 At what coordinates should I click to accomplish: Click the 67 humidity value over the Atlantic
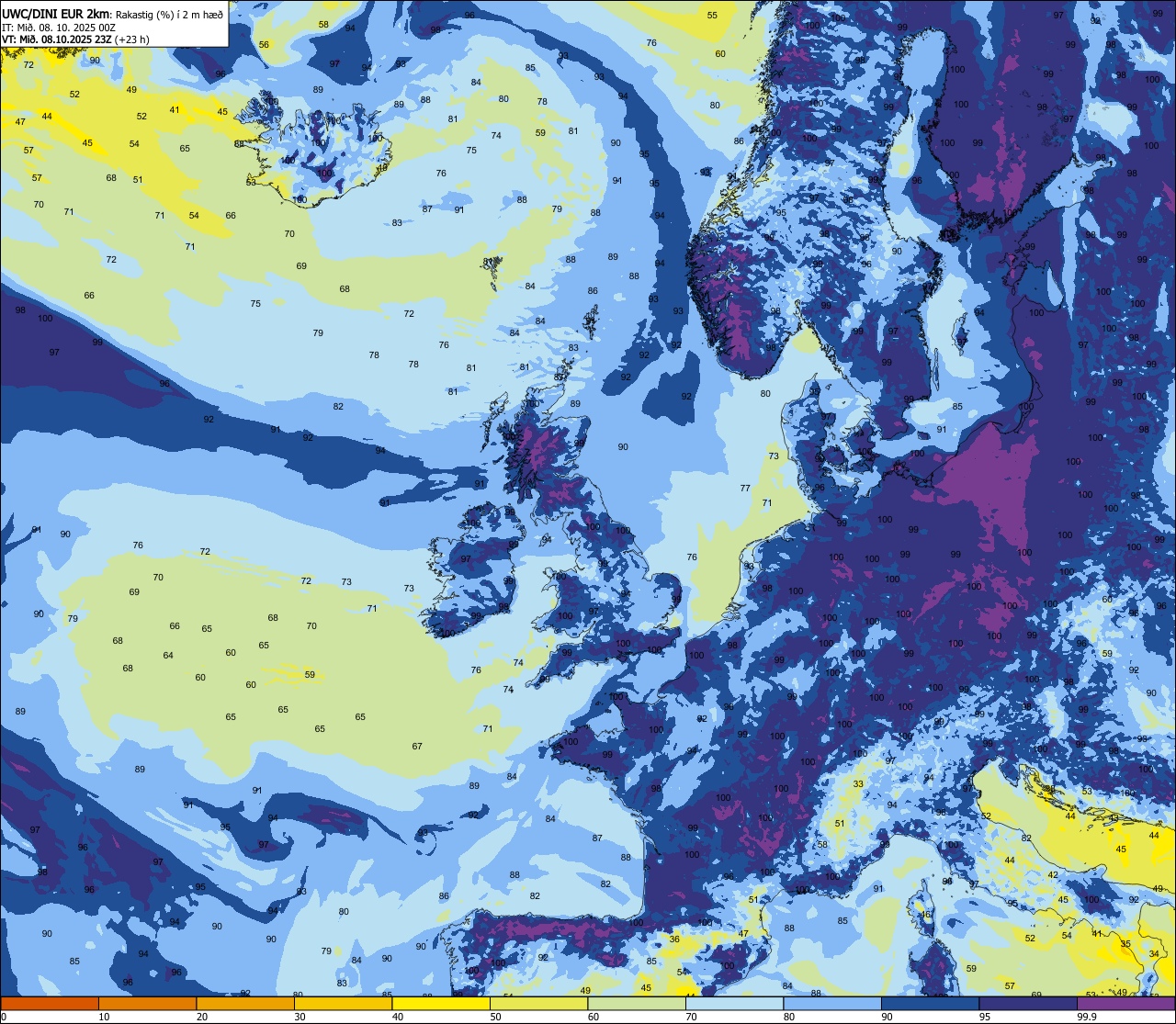pos(417,746)
